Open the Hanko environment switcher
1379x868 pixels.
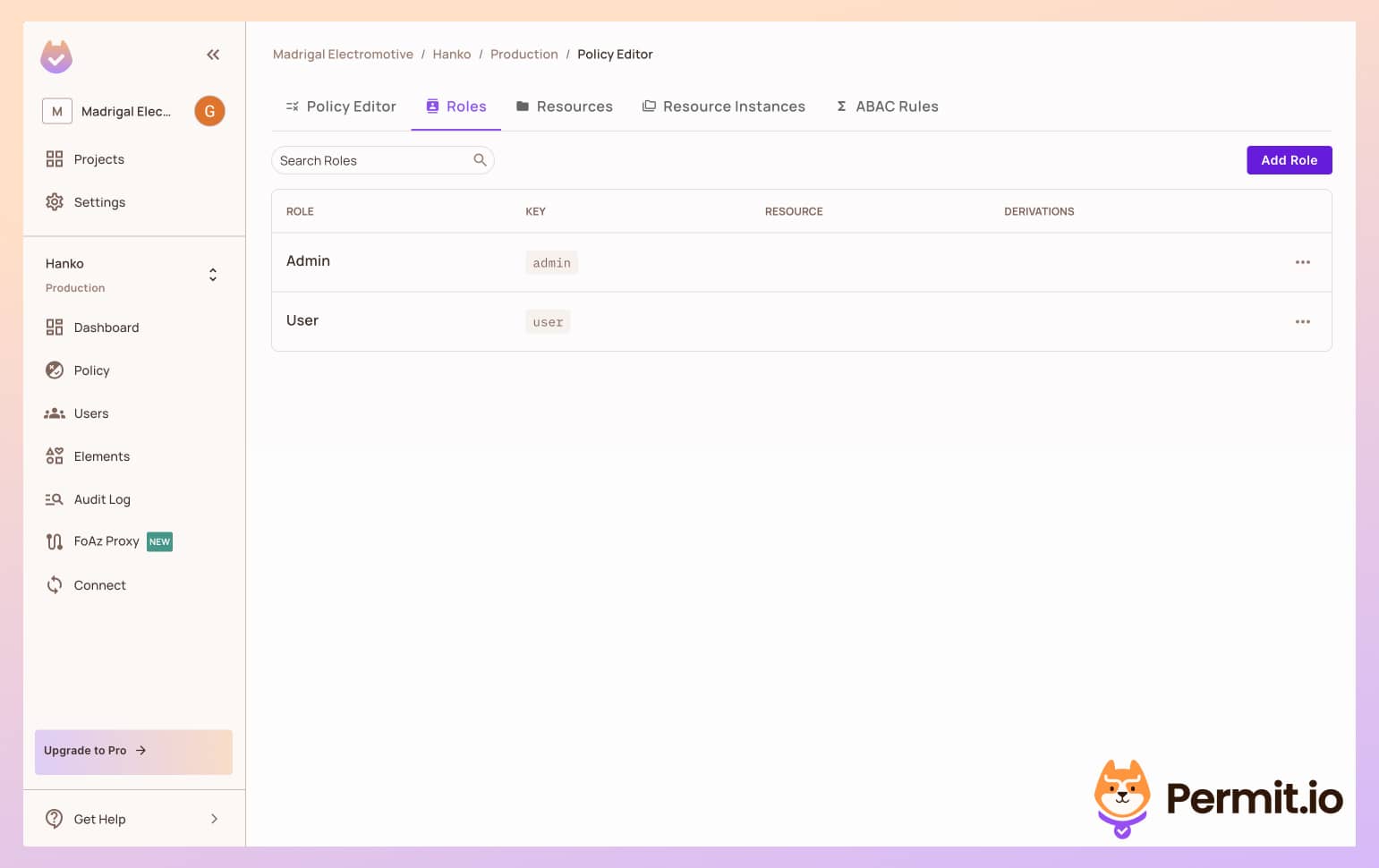[x=213, y=274]
